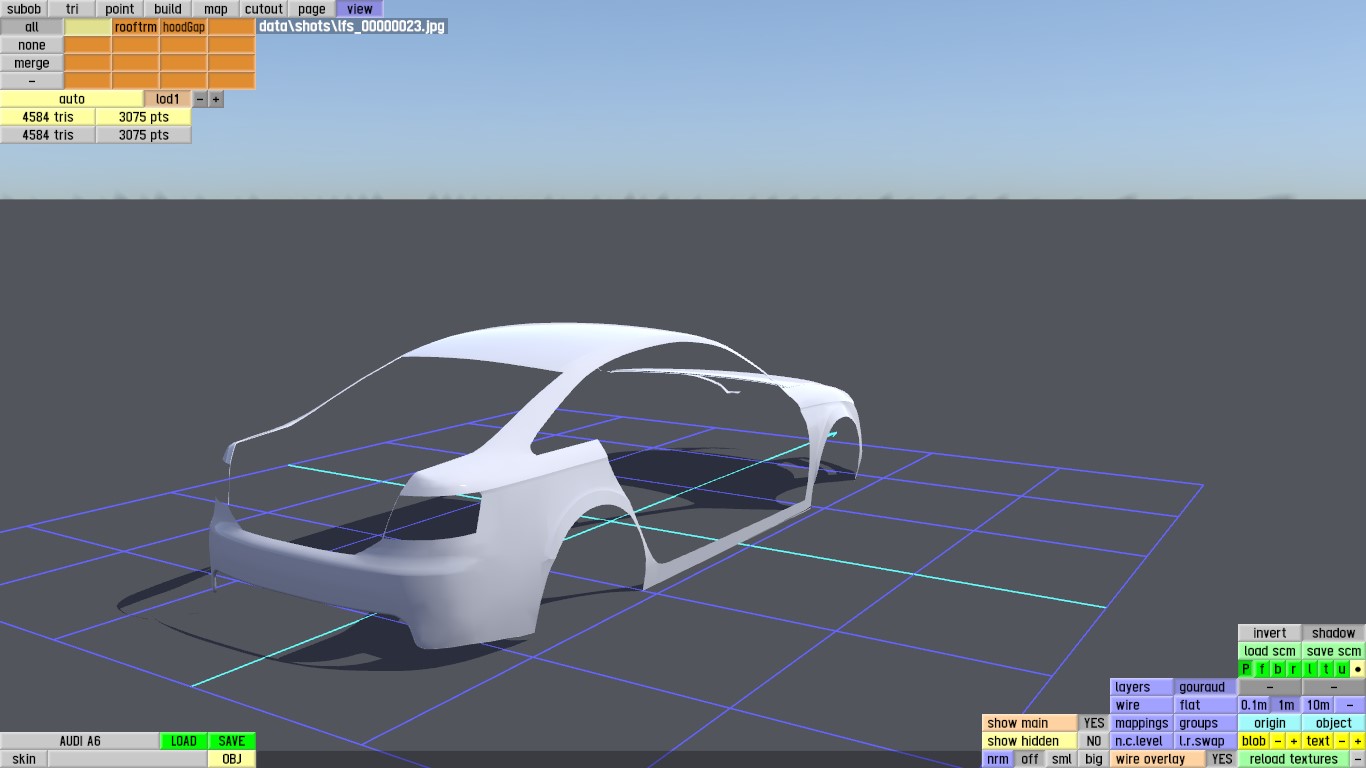
Task: Show mappings display mode
Action: pyautogui.click(x=1142, y=723)
